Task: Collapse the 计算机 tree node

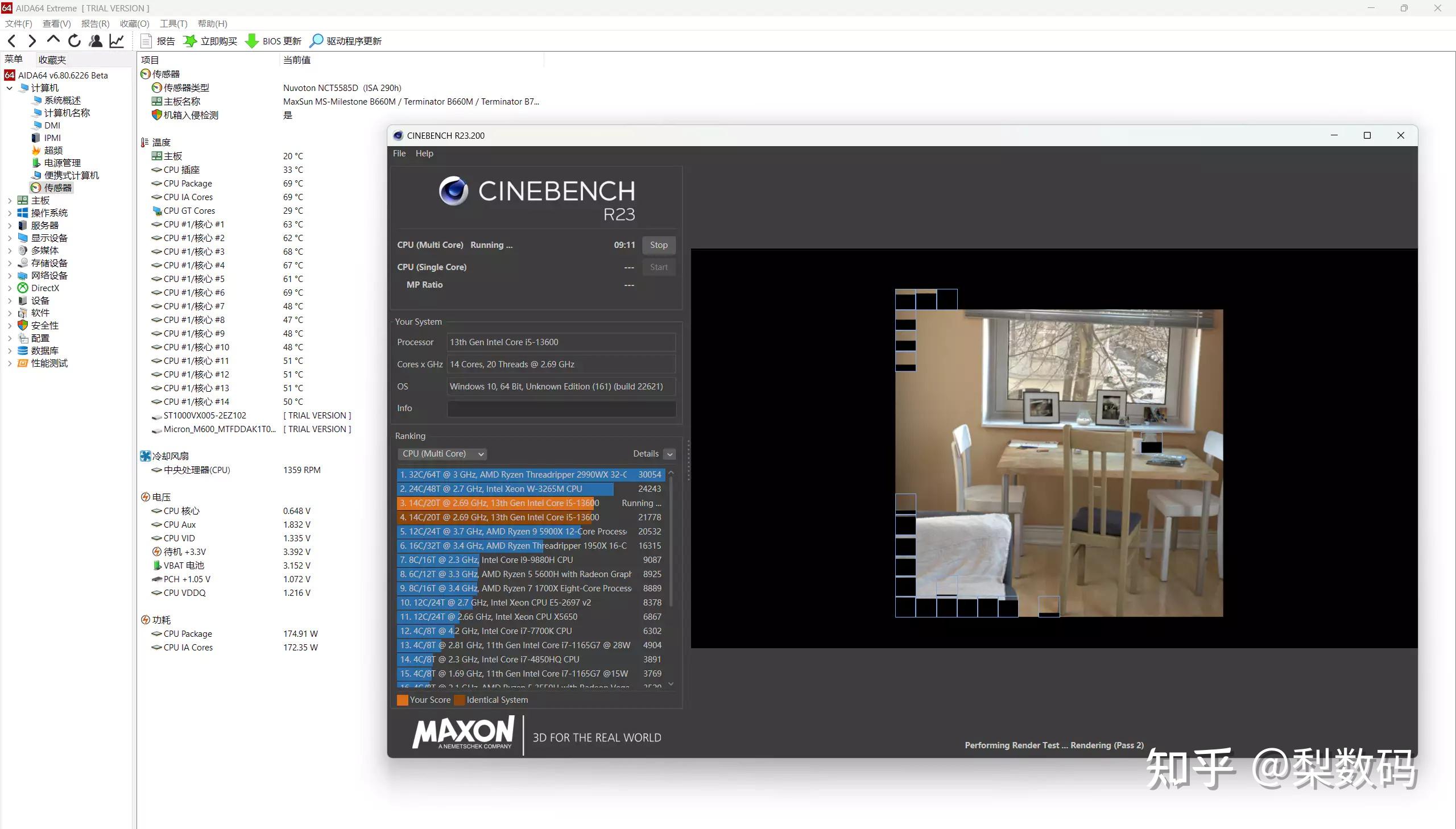Action: pyautogui.click(x=10, y=88)
